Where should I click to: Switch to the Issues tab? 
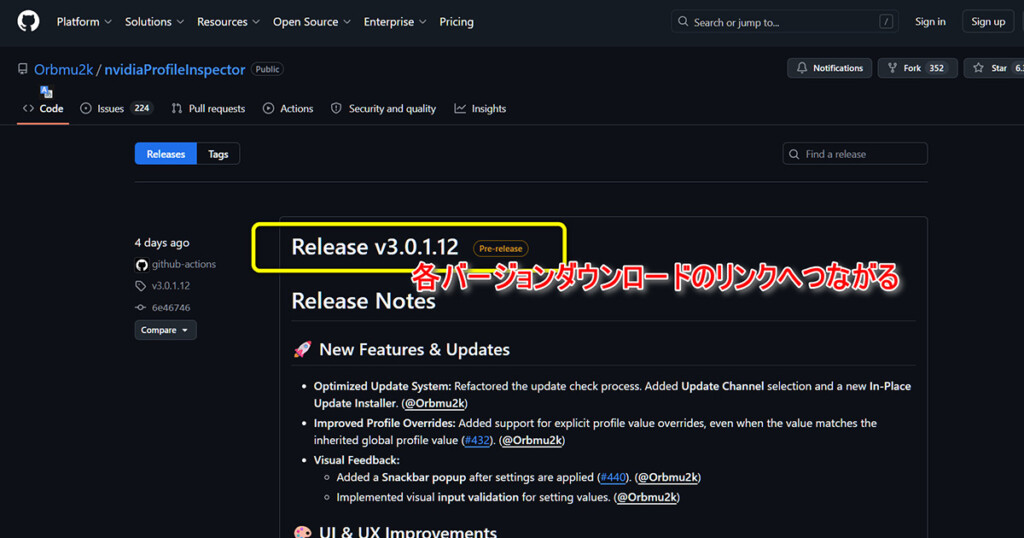coord(116,108)
